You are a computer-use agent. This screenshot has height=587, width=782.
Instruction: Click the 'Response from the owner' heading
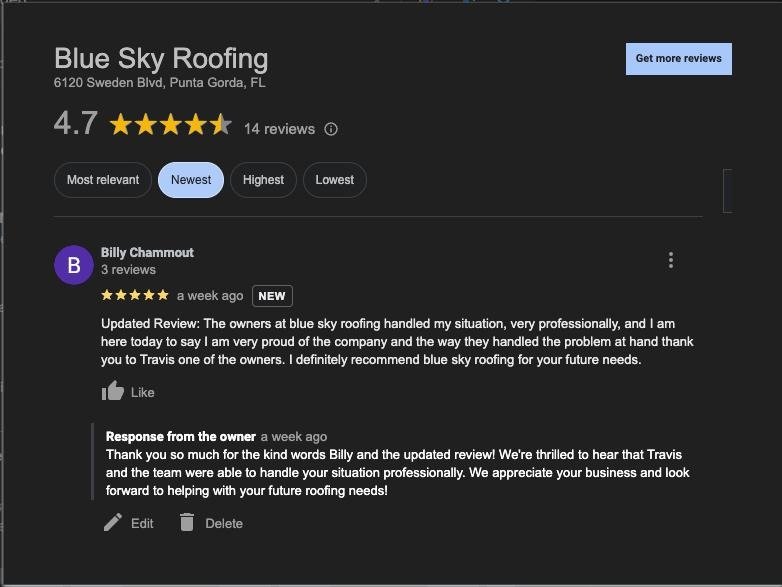pos(181,437)
